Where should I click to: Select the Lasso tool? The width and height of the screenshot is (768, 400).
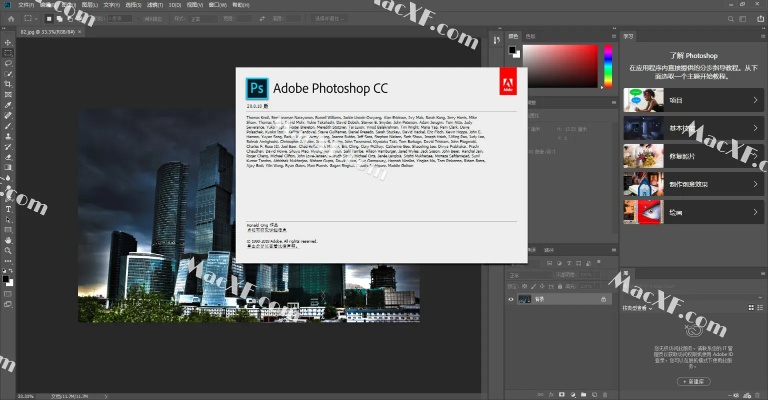tap(8, 62)
